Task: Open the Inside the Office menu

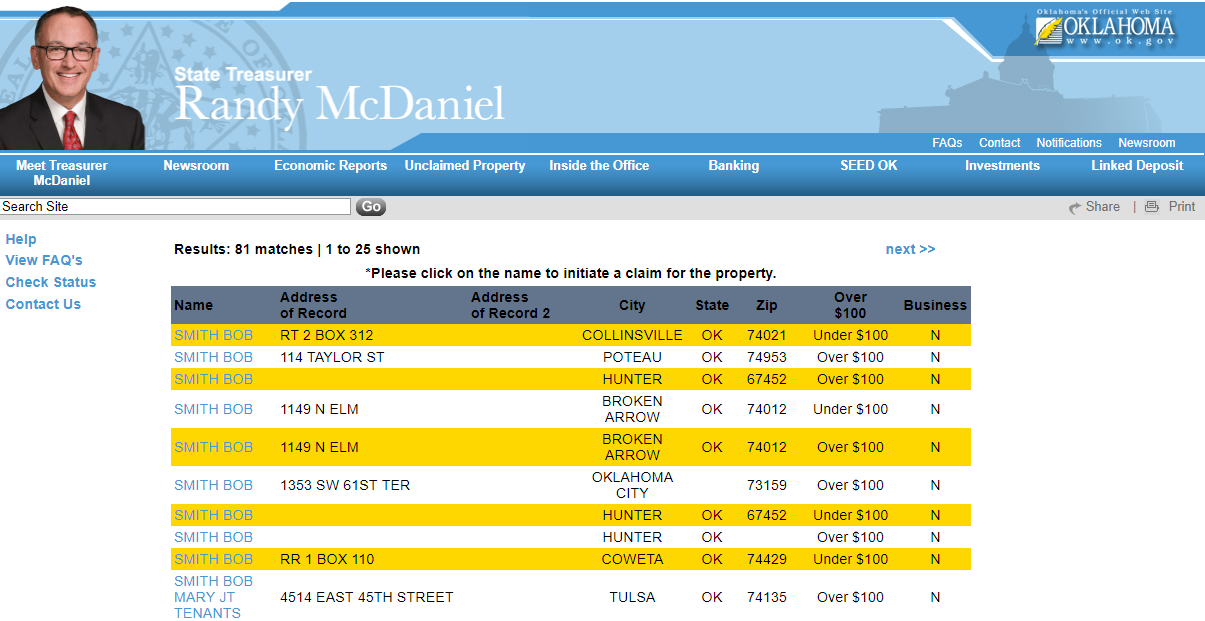Action: [x=599, y=166]
